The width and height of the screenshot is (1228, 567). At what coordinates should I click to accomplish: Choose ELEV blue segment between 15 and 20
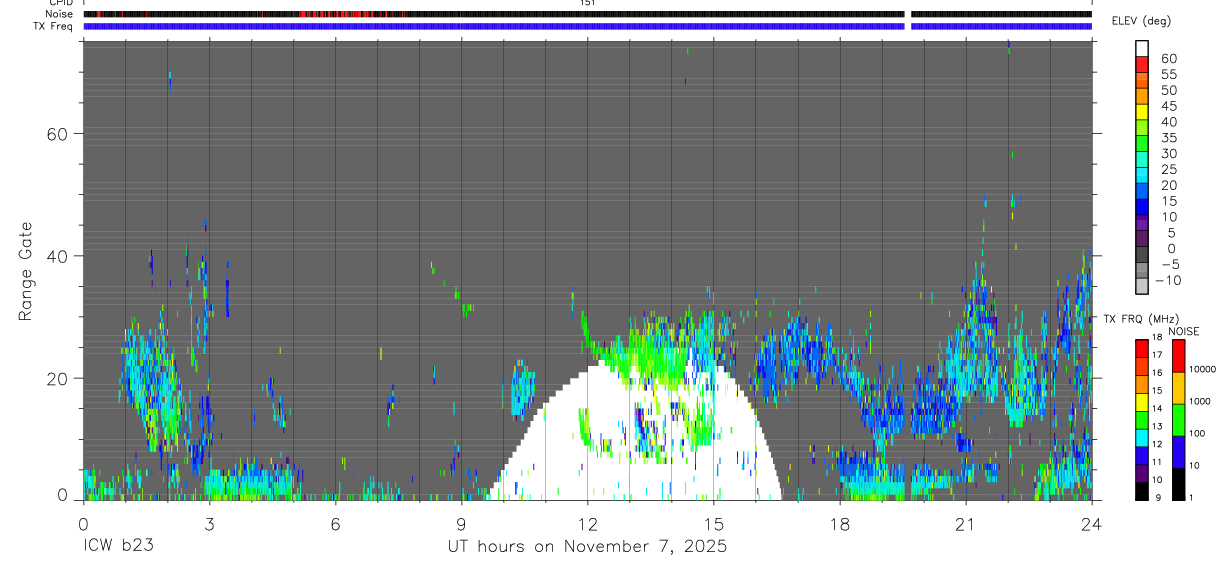click(x=1142, y=192)
